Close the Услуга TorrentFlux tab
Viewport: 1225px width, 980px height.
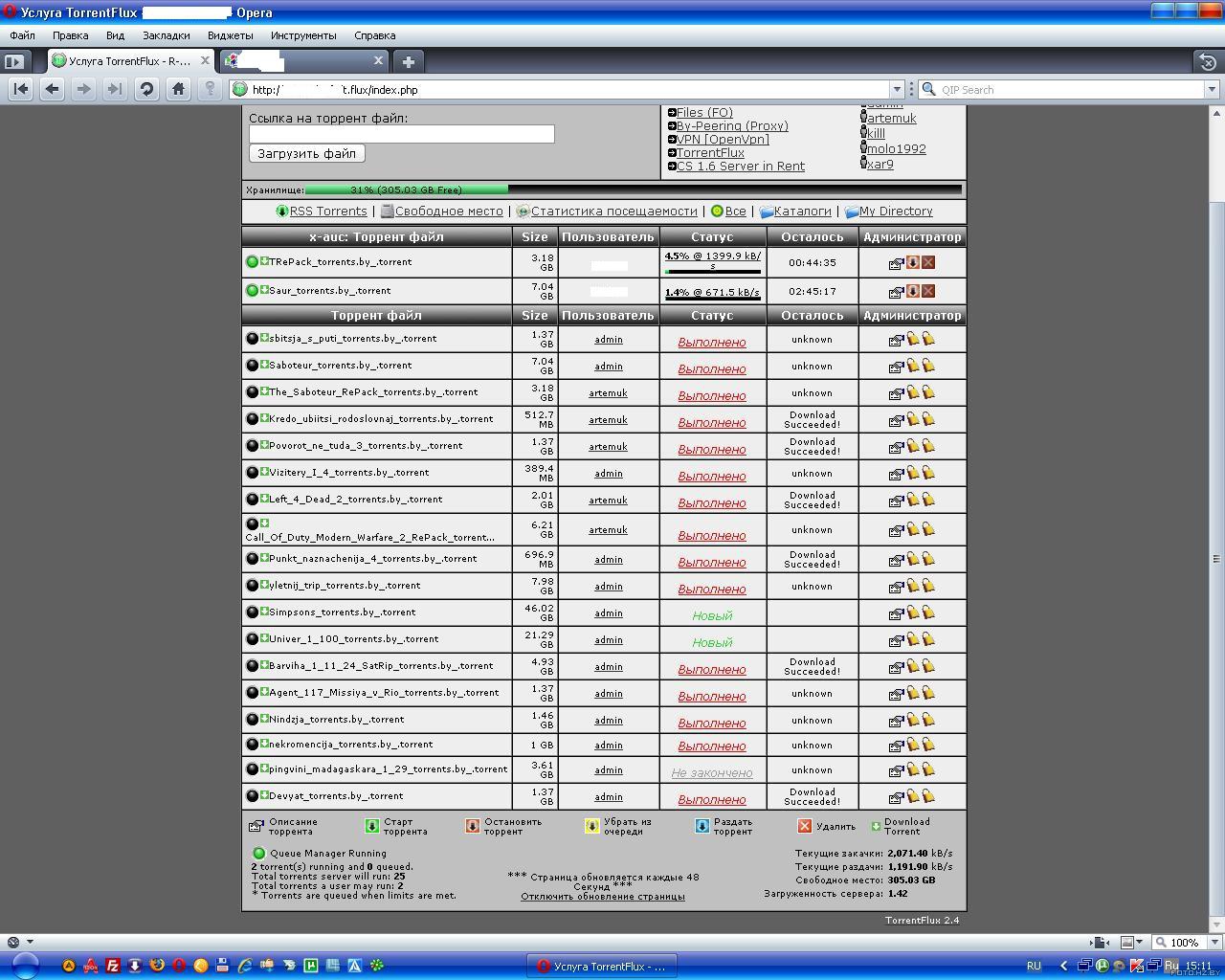[206, 60]
